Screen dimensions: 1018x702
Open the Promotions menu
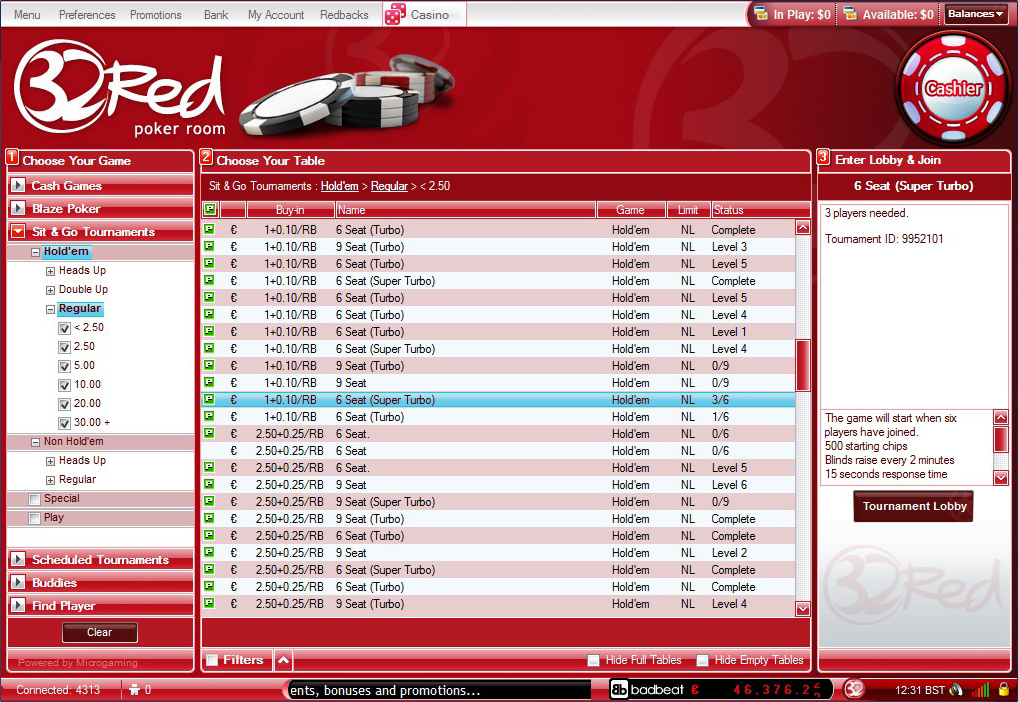coord(156,14)
